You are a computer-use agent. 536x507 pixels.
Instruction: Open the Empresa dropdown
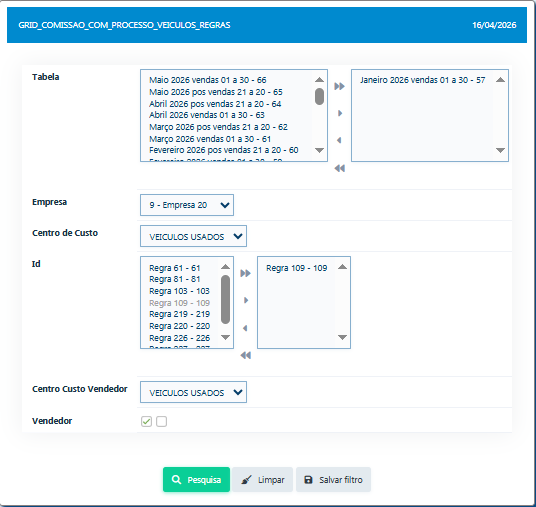click(x=187, y=205)
